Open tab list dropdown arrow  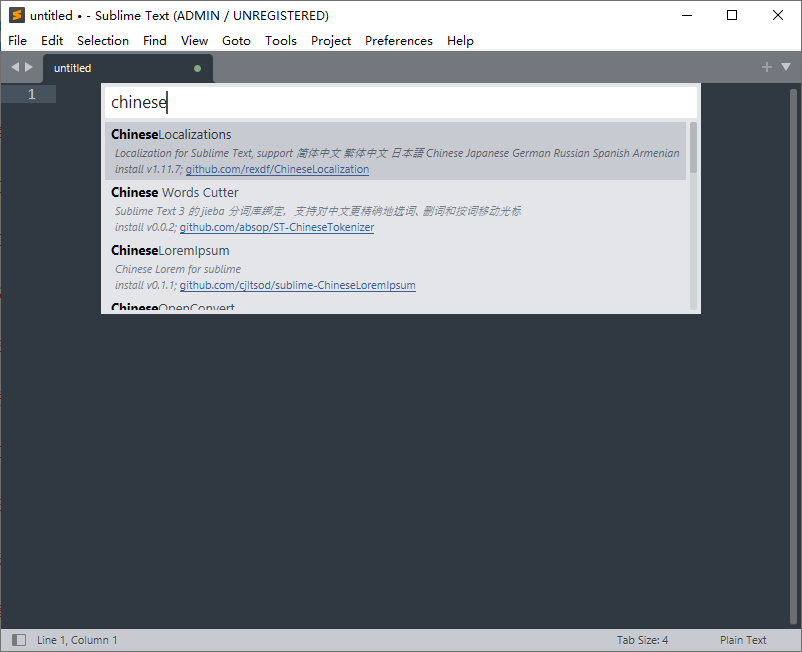pyautogui.click(x=786, y=67)
